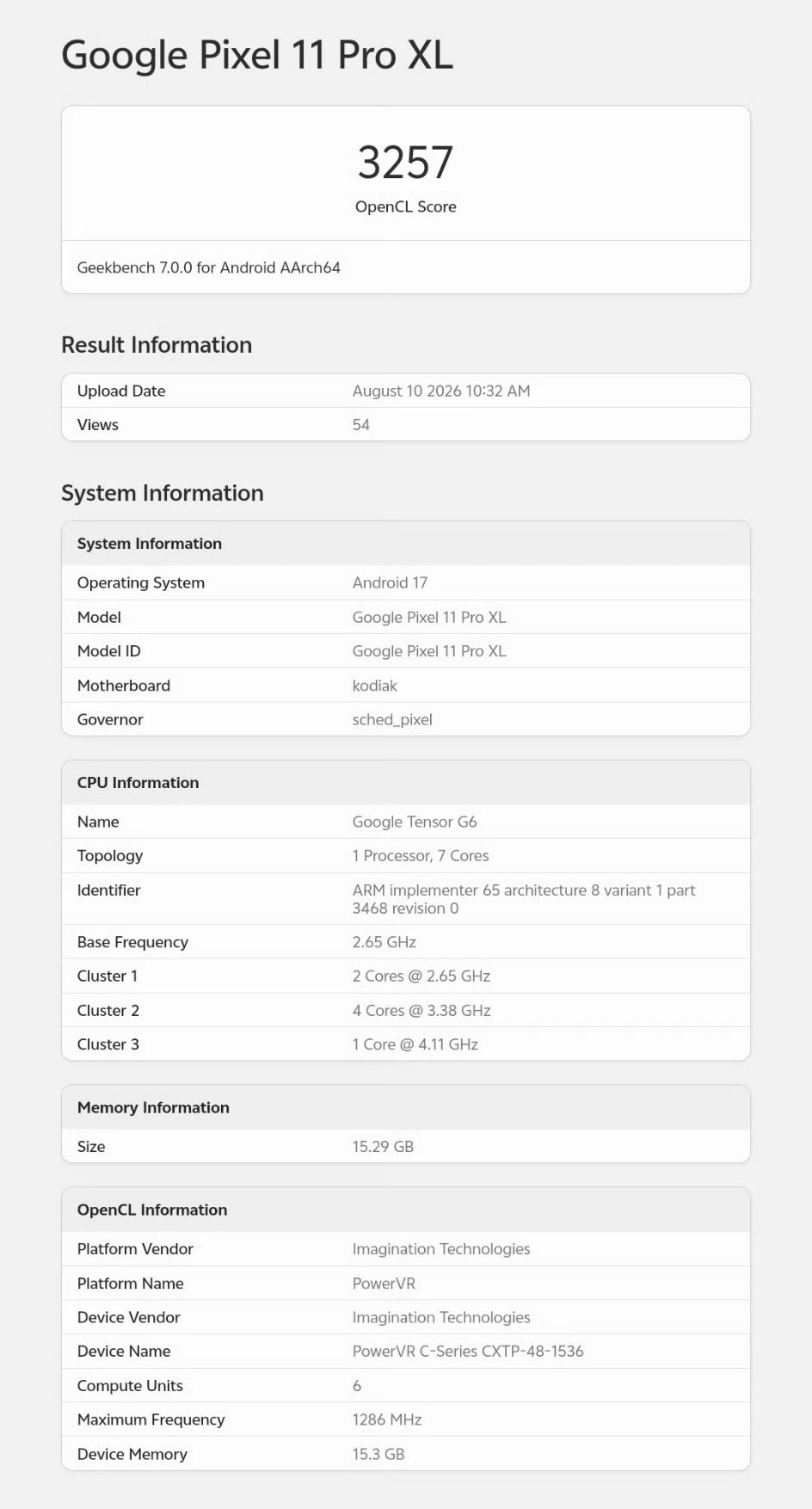Click the Device Vendor label
Viewport: 812px width, 1509px height.
[129, 1318]
